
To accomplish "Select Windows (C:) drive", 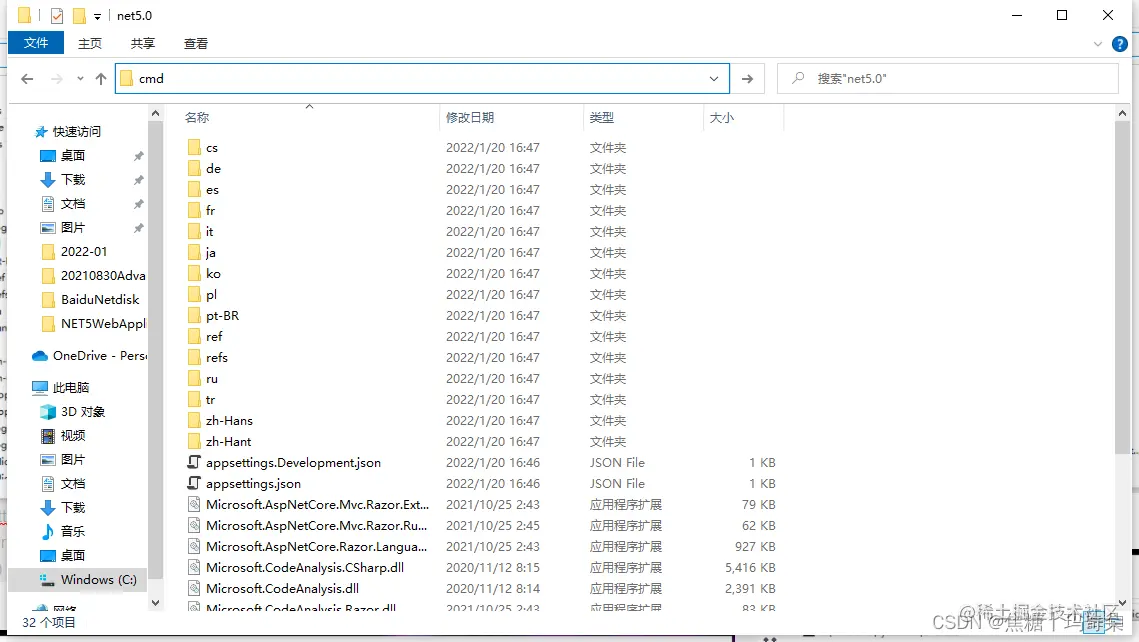I will [98, 579].
